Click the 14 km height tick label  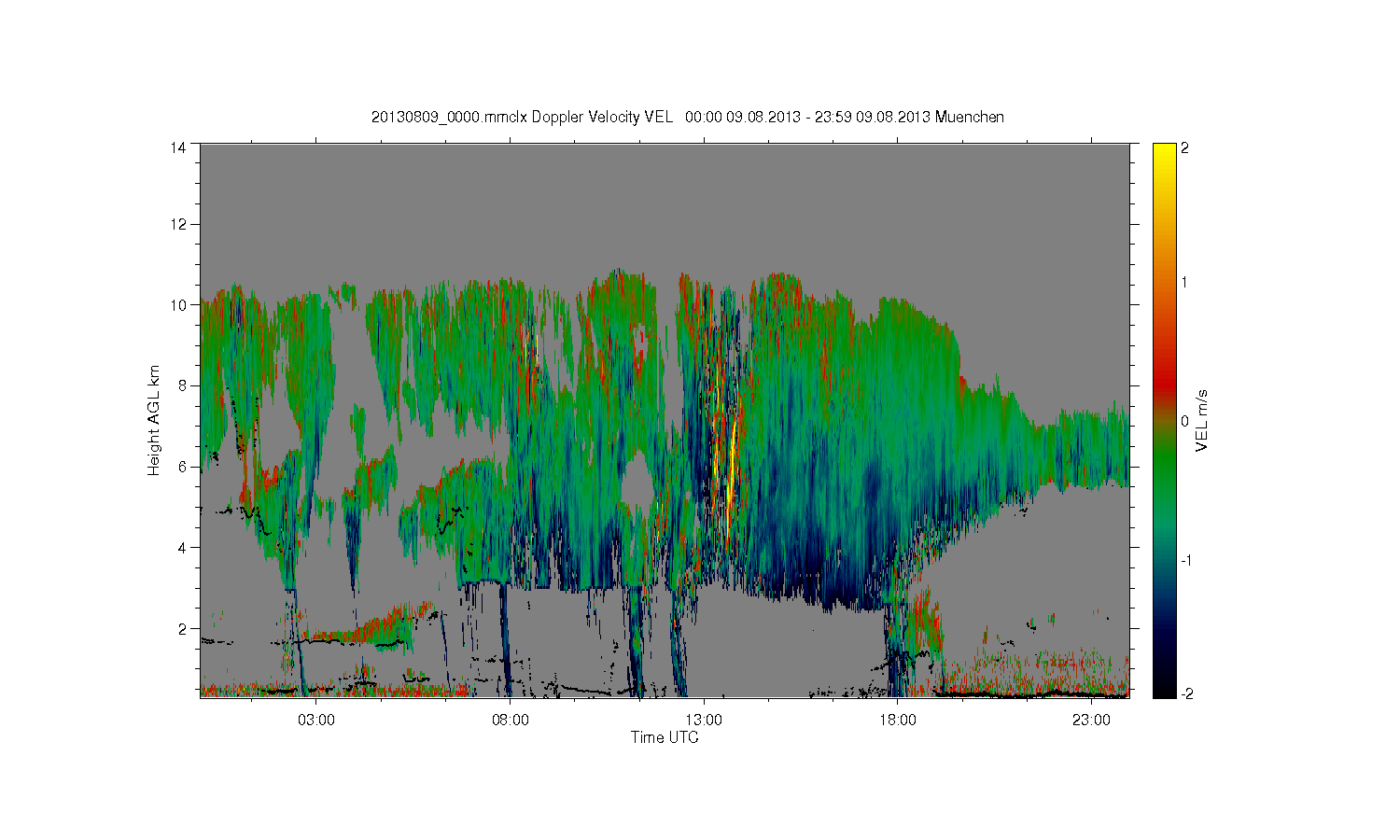click(x=177, y=147)
